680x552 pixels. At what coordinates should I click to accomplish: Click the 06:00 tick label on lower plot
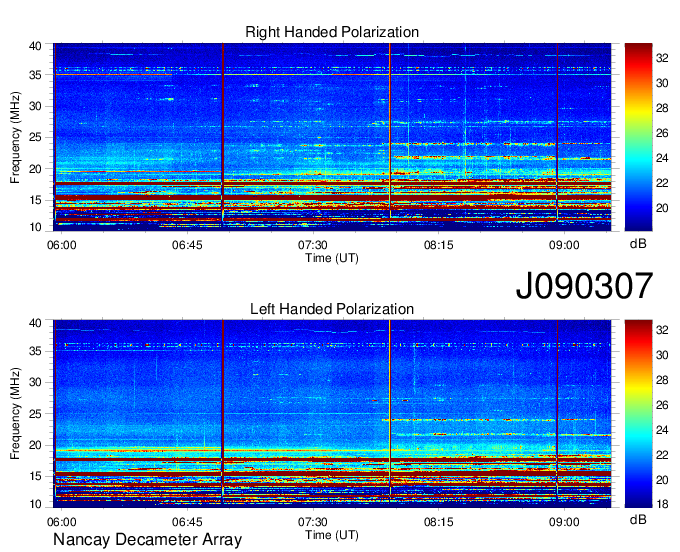point(62,522)
